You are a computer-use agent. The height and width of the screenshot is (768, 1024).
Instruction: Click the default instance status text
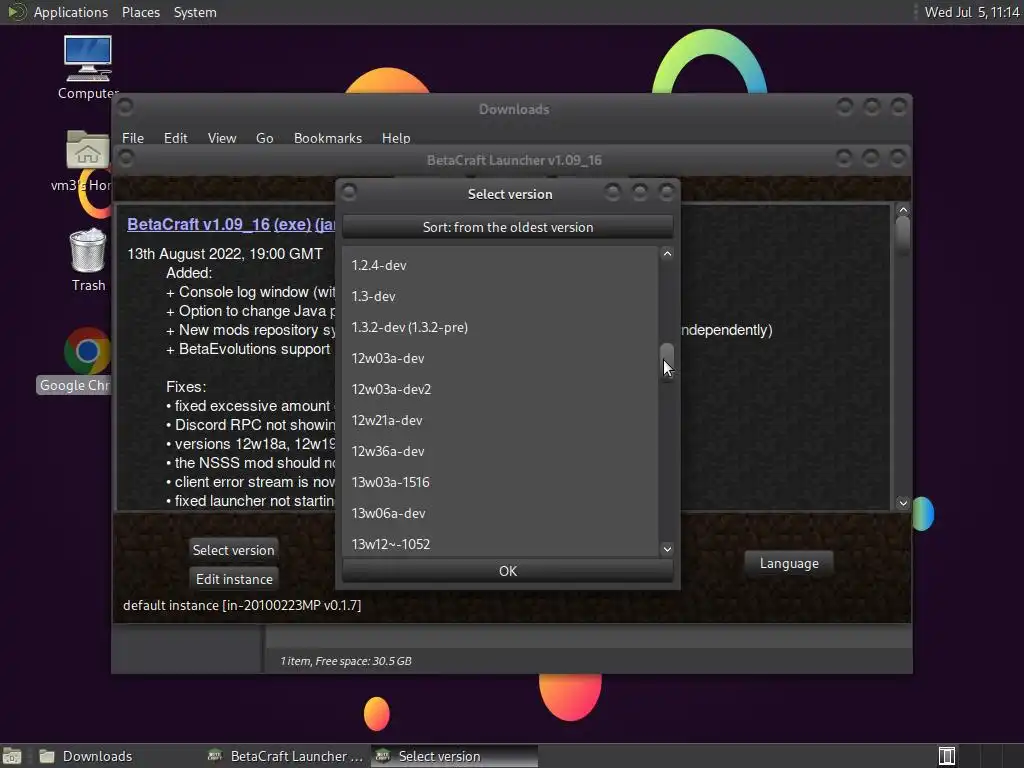tap(242, 605)
